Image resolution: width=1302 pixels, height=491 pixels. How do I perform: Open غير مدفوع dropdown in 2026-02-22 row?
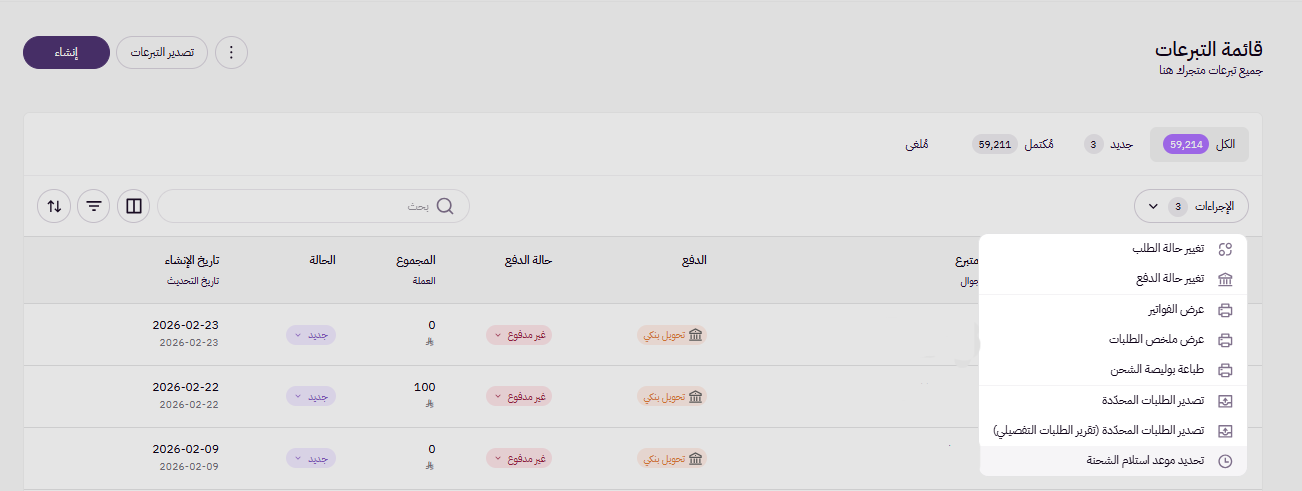(x=520, y=397)
